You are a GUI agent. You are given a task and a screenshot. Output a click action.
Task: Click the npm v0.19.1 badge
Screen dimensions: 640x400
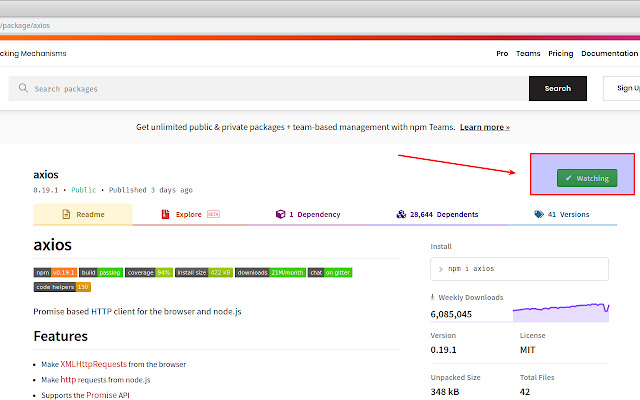click(x=55, y=272)
